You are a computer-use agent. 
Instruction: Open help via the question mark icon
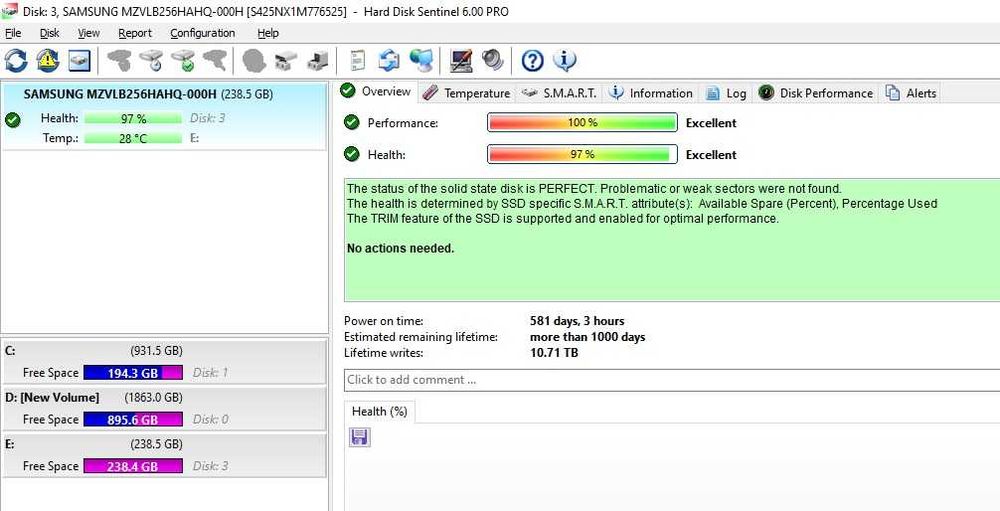533,61
